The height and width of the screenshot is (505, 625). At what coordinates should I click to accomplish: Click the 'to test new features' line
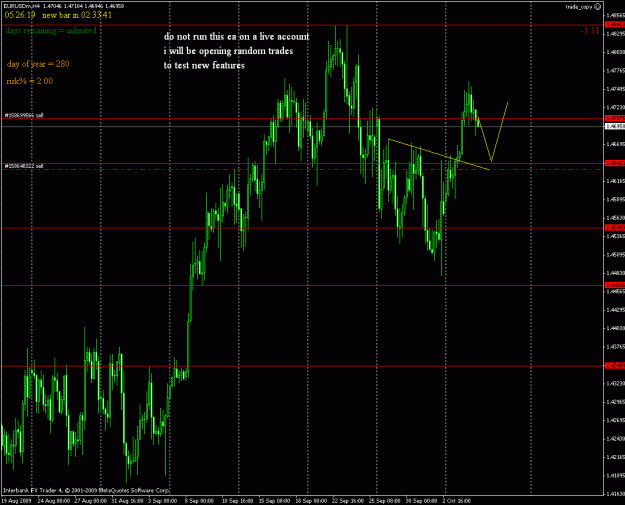click(x=204, y=65)
